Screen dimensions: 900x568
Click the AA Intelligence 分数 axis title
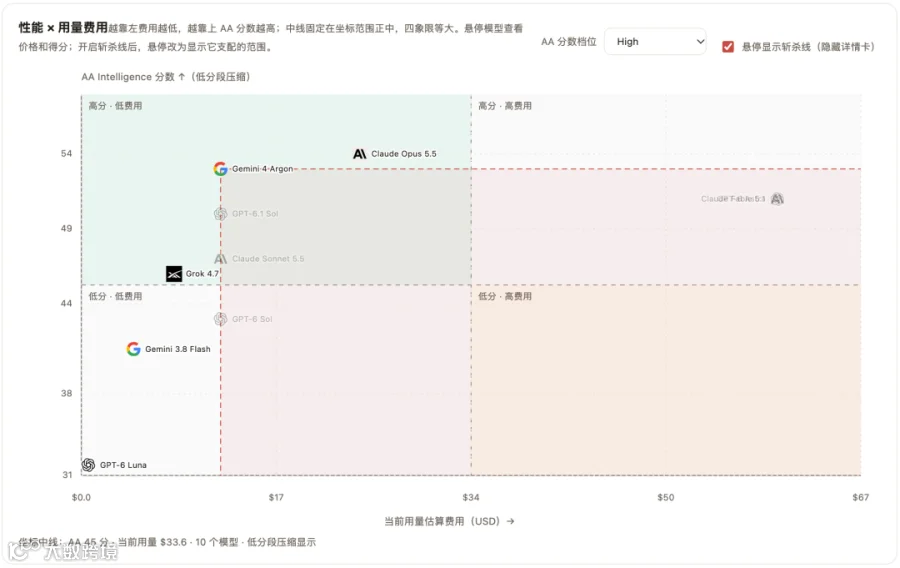pyautogui.click(x=165, y=77)
